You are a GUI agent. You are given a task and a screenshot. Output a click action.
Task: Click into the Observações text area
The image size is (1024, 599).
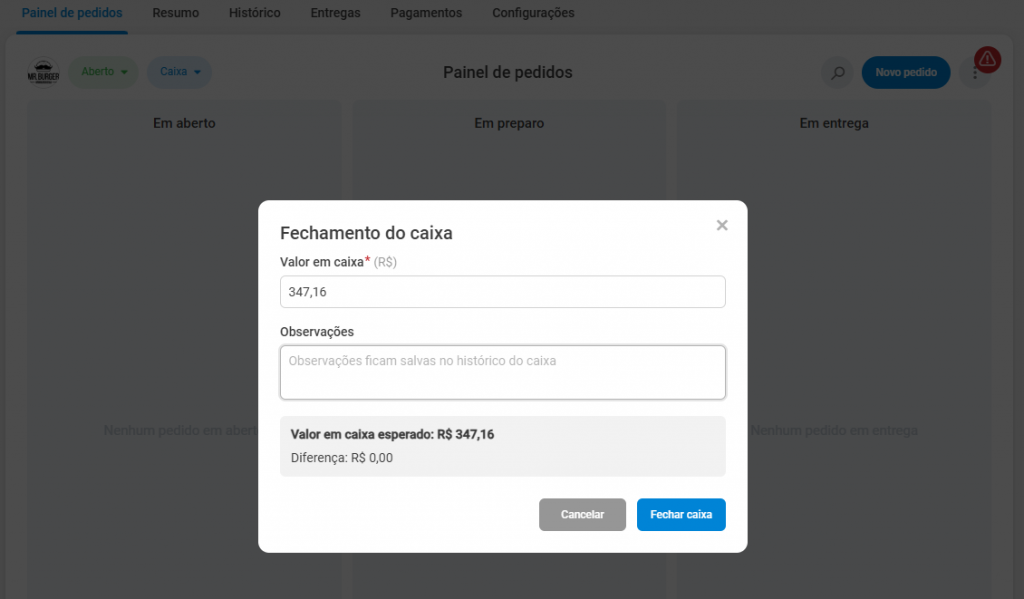pos(502,372)
